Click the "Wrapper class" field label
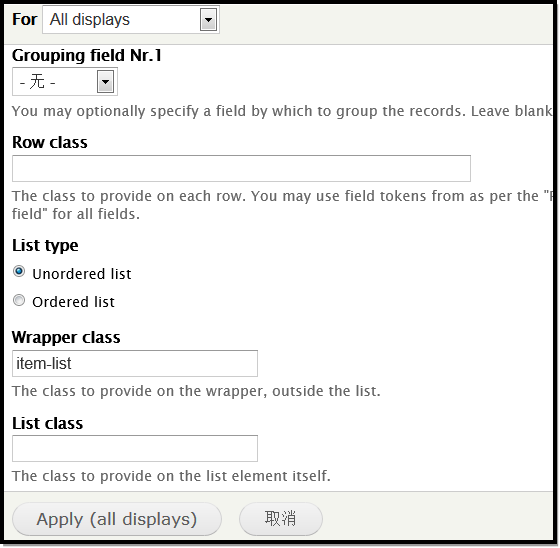Image resolution: width=560 pixels, height=548 pixels. coord(66,337)
